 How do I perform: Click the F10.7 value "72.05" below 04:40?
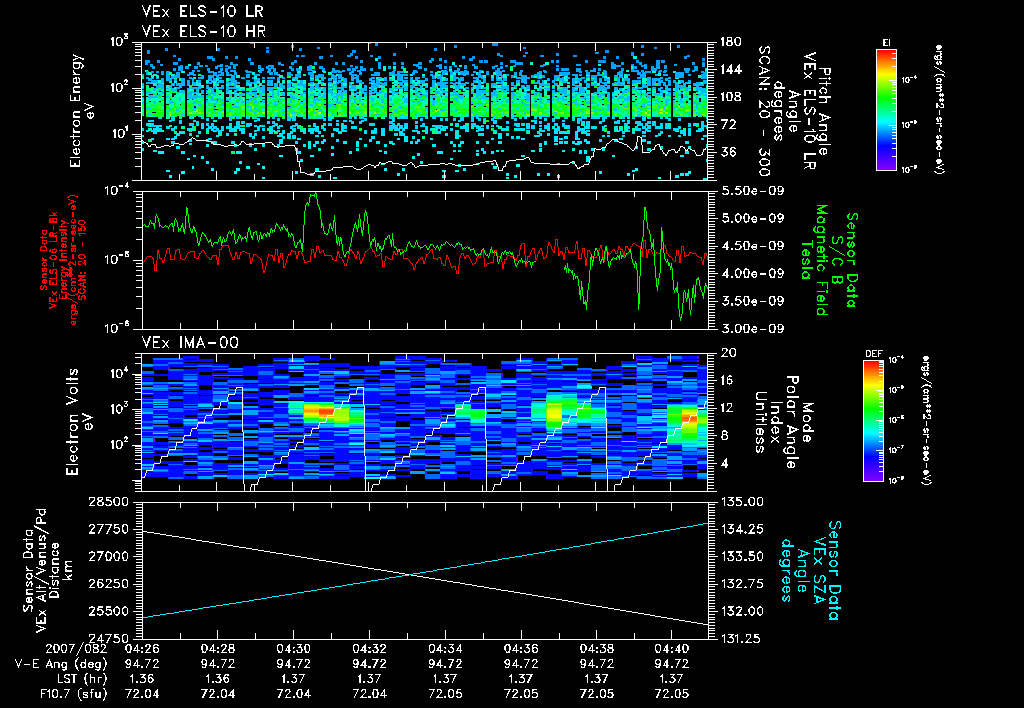pos(671,694)
